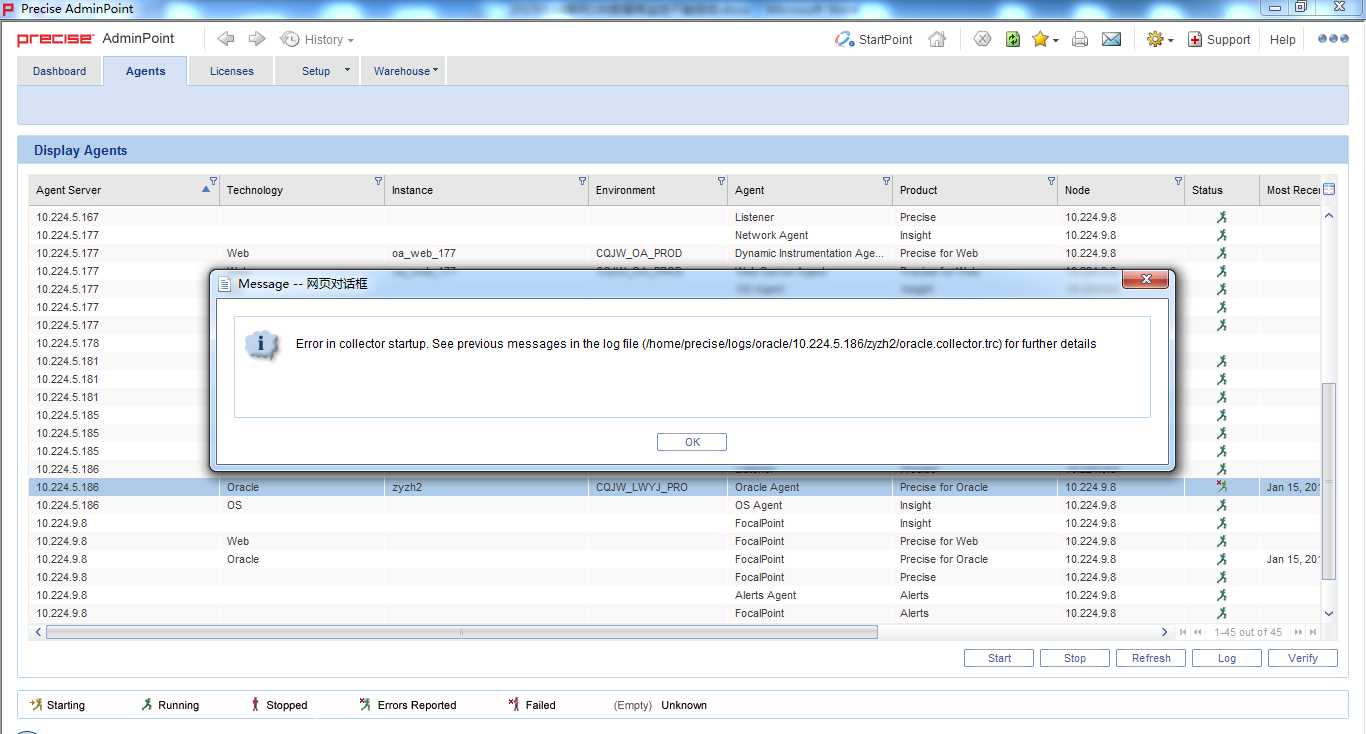The height and width of the screenshot is (734, 1366).
Task: Click the Refresh button below the table
Action: point(1151,658)
